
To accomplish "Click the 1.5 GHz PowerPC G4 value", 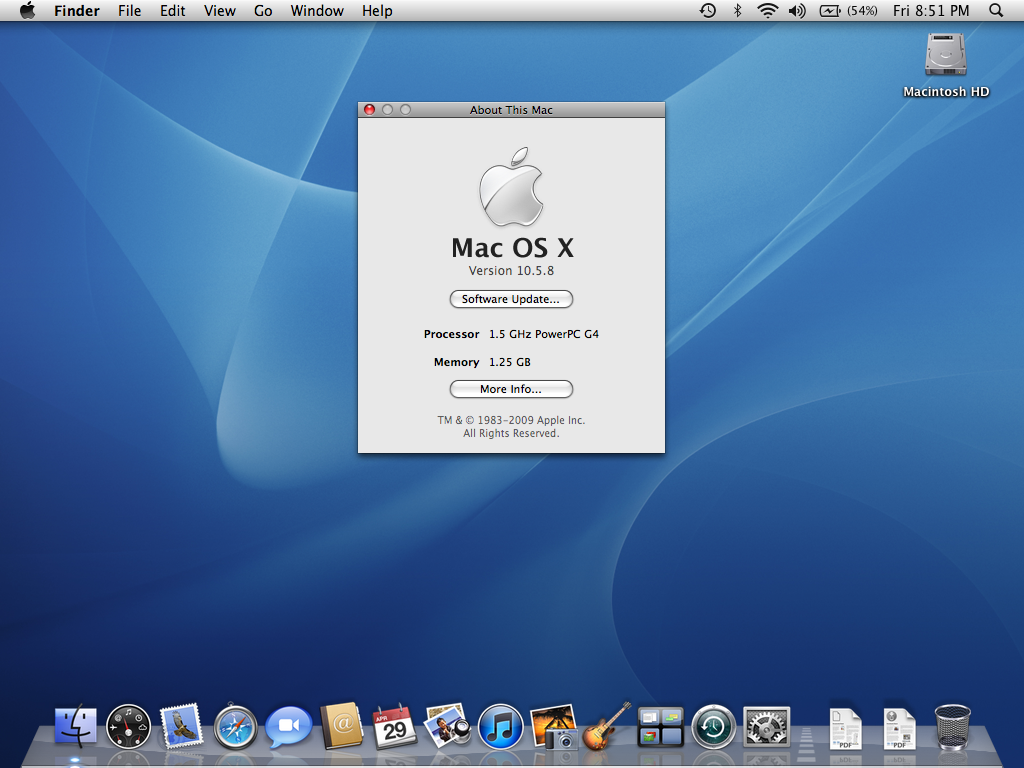I will click(544, 334).
